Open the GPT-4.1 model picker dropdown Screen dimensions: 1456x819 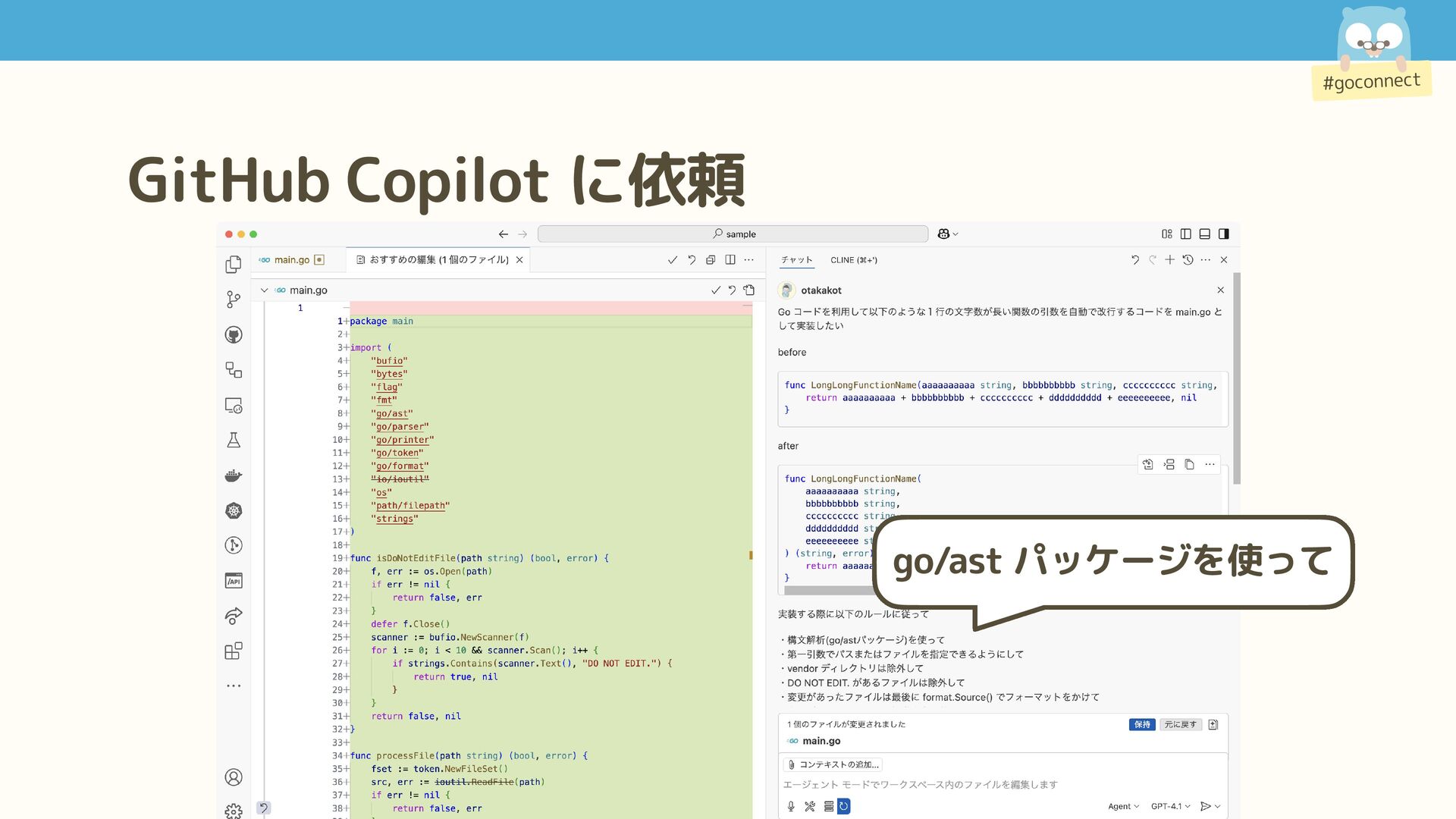click(1170, 806)
